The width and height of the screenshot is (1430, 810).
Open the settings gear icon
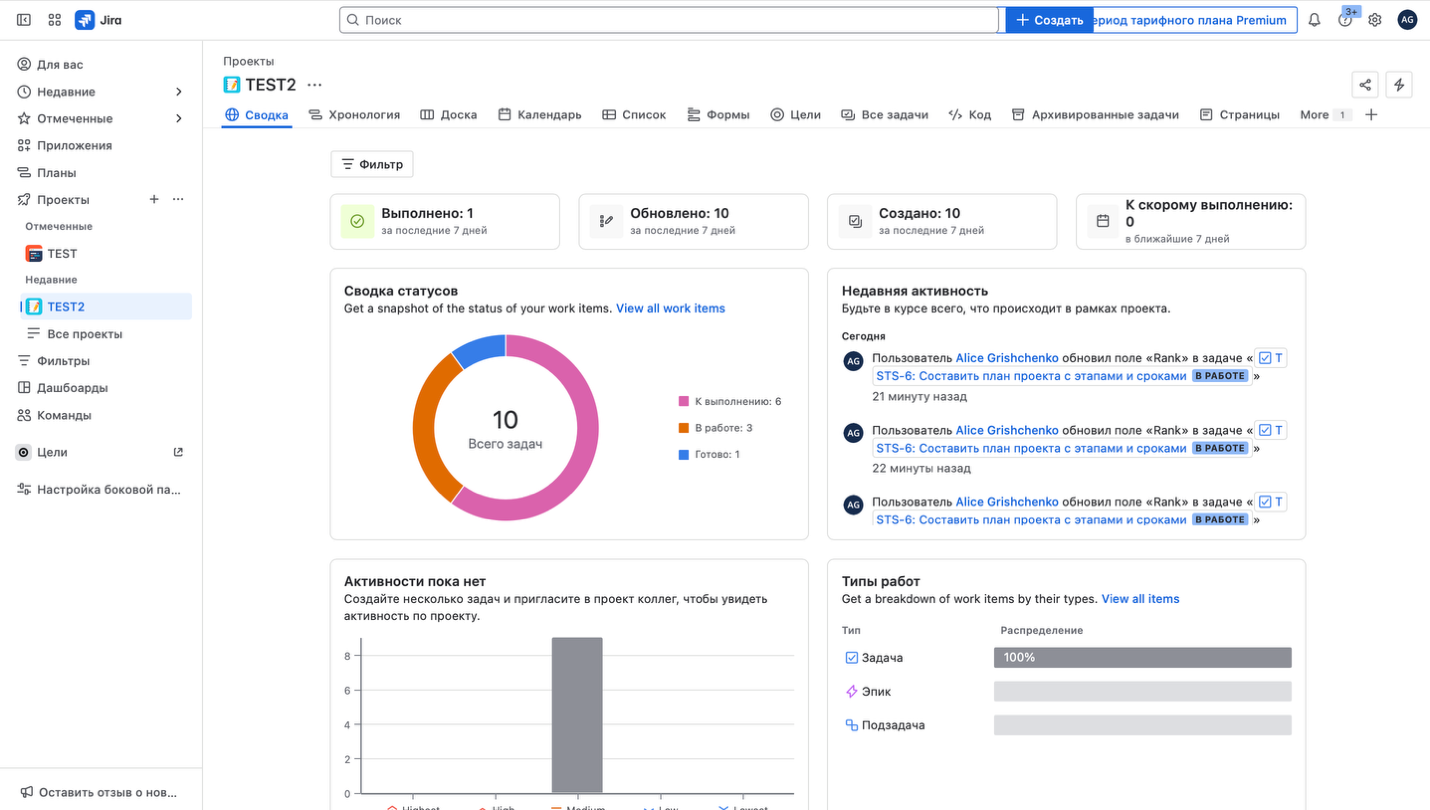pos(1375,20)
